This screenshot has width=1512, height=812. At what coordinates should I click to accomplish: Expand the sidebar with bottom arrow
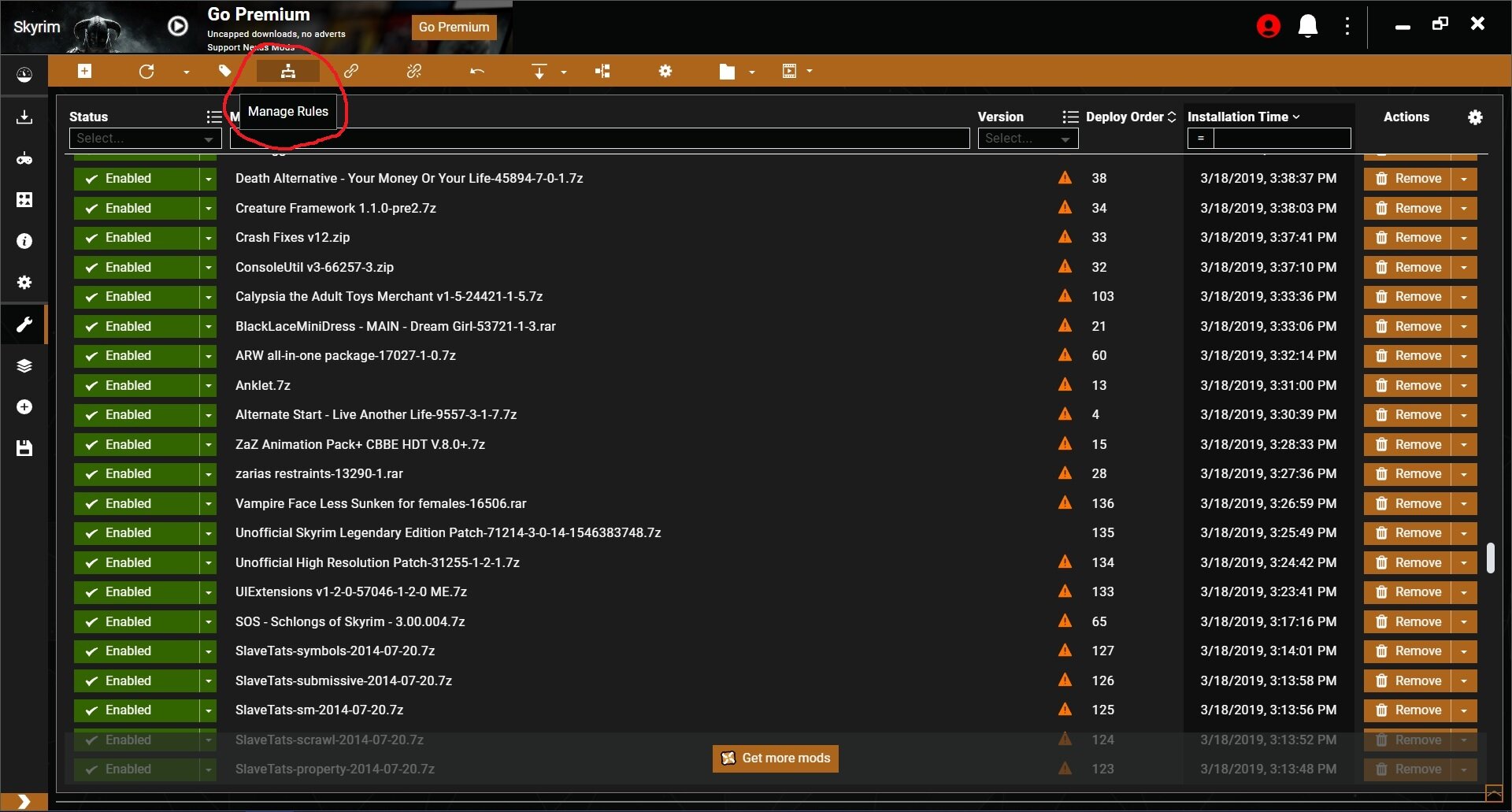coord(24,802)
